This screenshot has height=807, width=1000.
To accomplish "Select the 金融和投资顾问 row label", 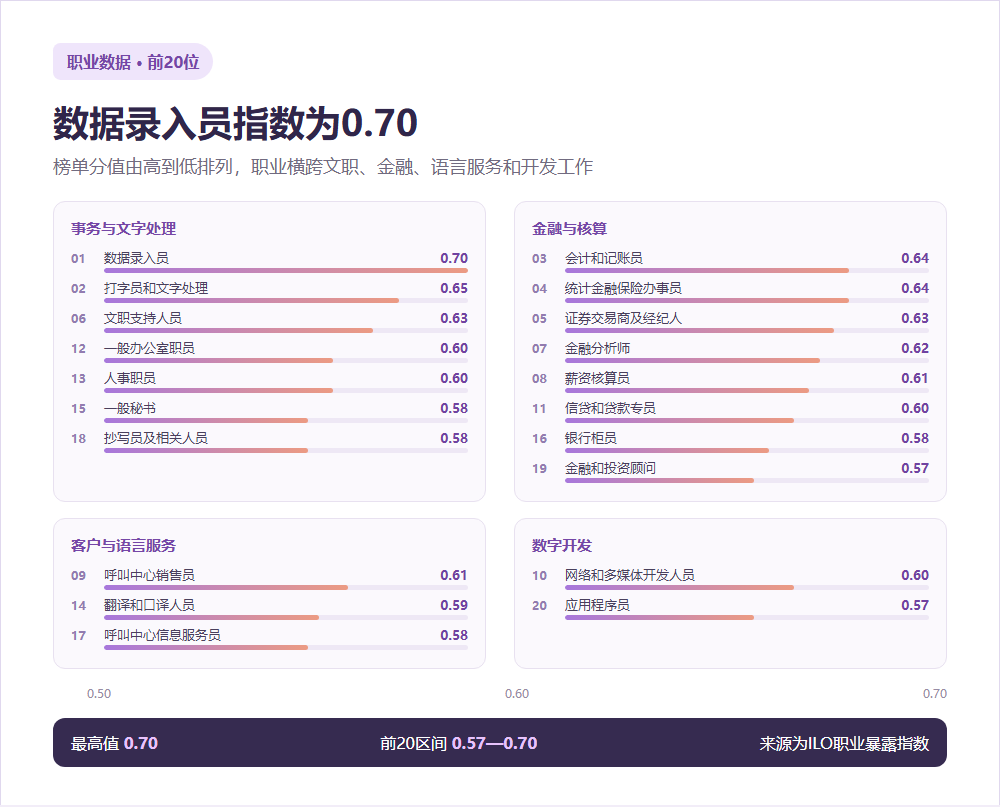I will click(x=610, y=468).
